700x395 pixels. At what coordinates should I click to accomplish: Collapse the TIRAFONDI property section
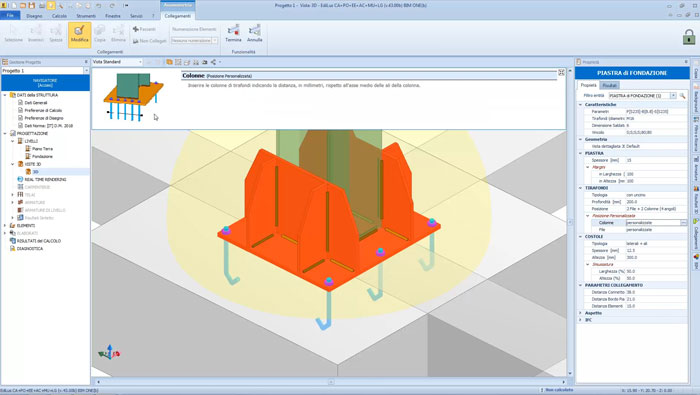pyautogui.click(x=580, y=188)
